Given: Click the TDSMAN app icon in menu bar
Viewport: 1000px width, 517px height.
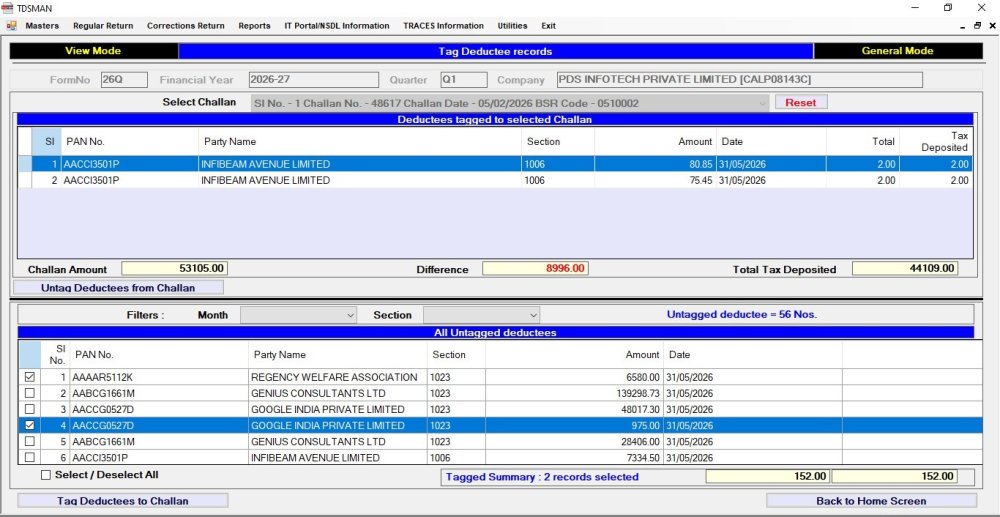Looking at the screenshot, I should (x=11, y=26).
